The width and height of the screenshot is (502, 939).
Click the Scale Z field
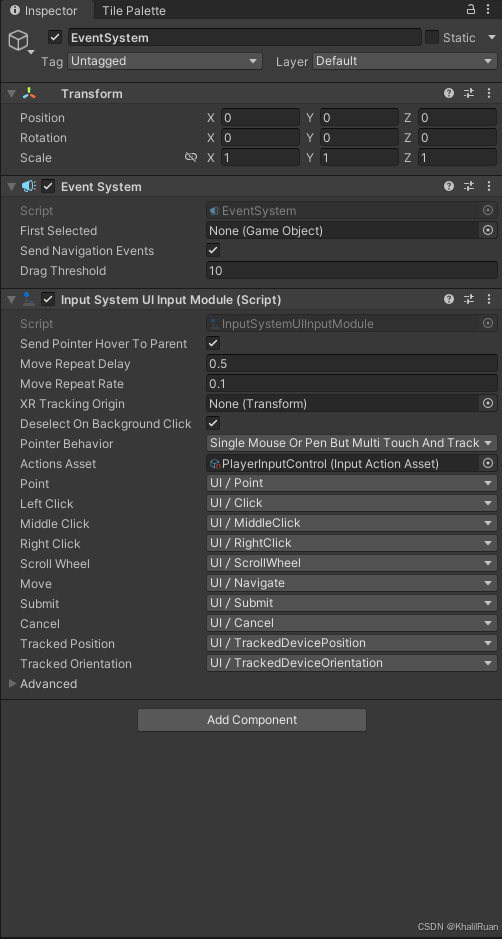[x=458, y=157]
